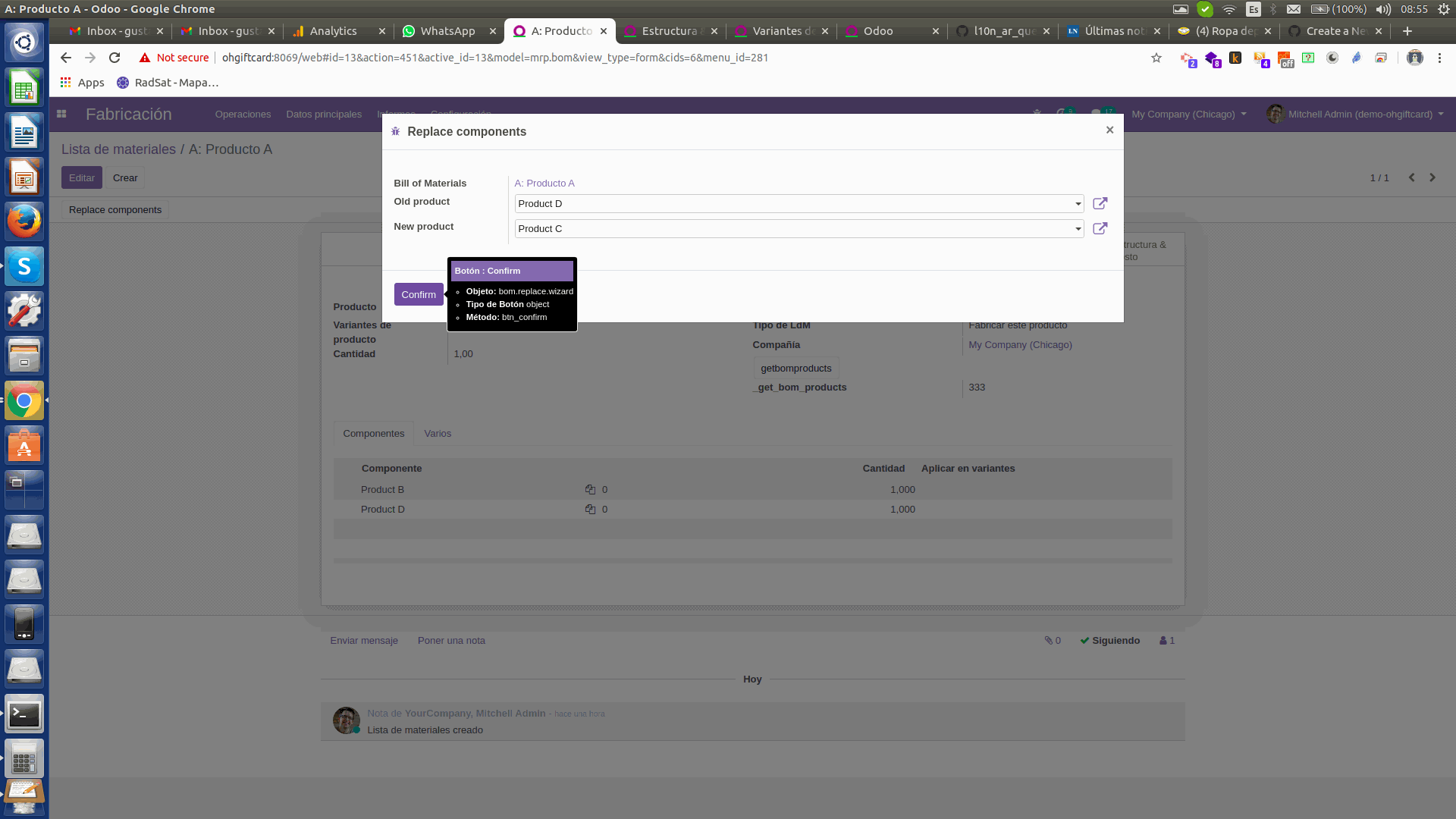Open the Terminal from the dock
Image resolution: width=1456 pixels, height=819 pixels.
point(24,714)
